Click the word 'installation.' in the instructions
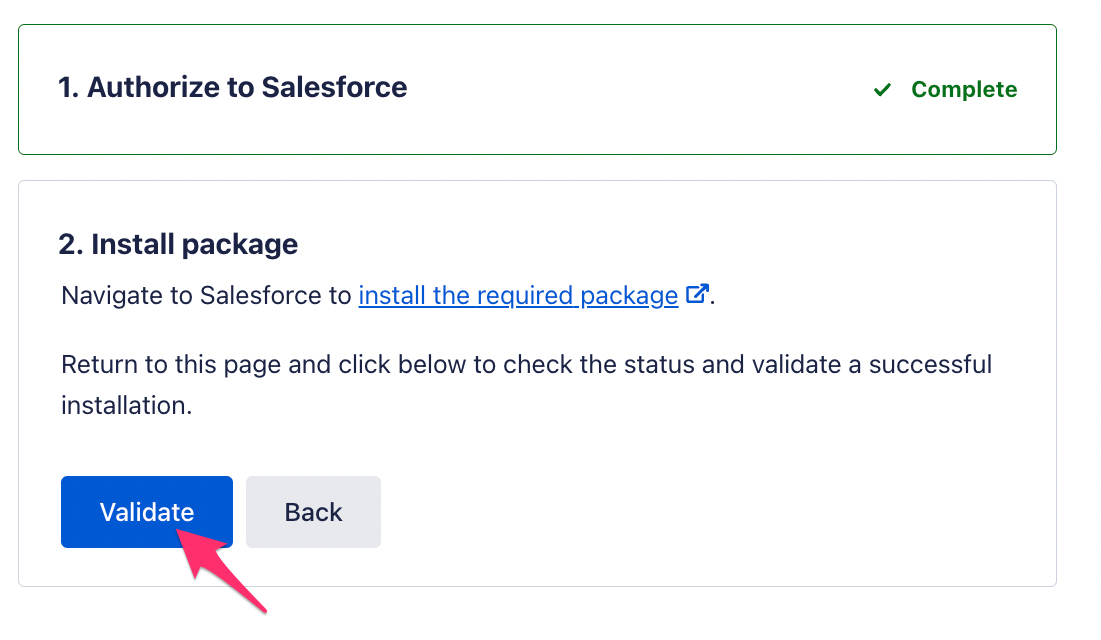Screen dimensions: 1101x640 pyautogui.click(x=126, y=405)
